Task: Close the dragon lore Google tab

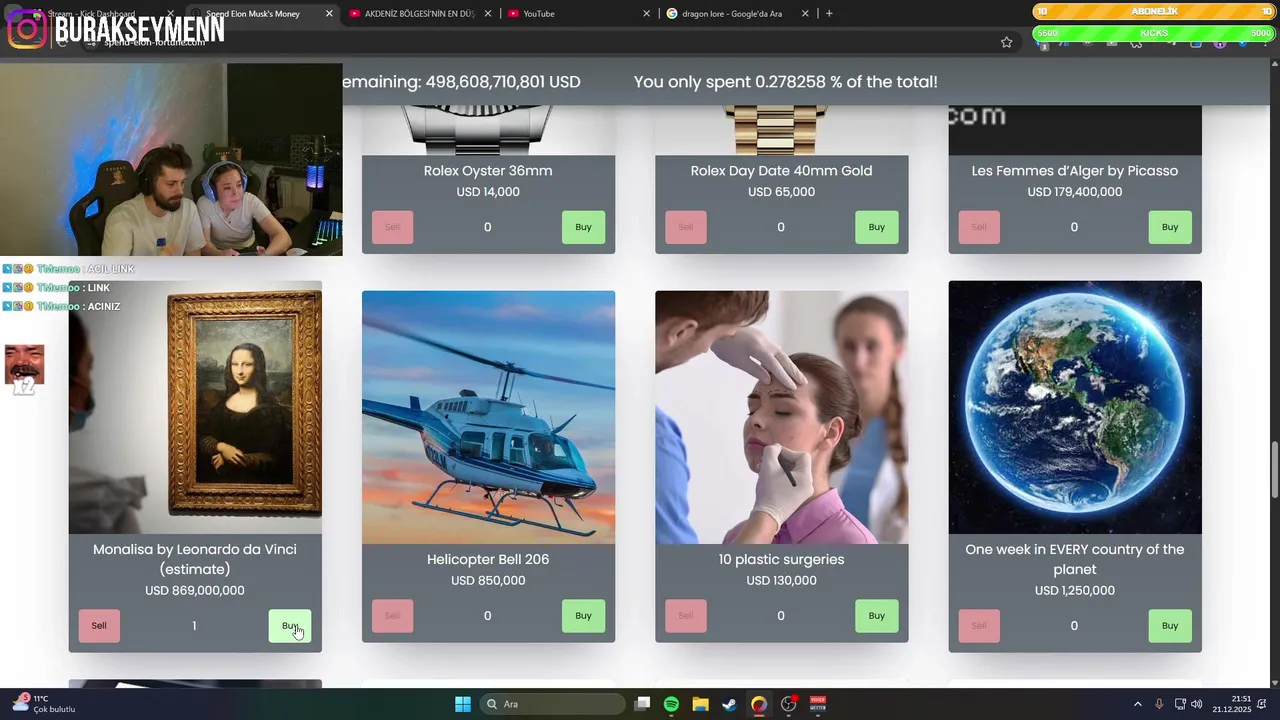Action: (805, 14)
